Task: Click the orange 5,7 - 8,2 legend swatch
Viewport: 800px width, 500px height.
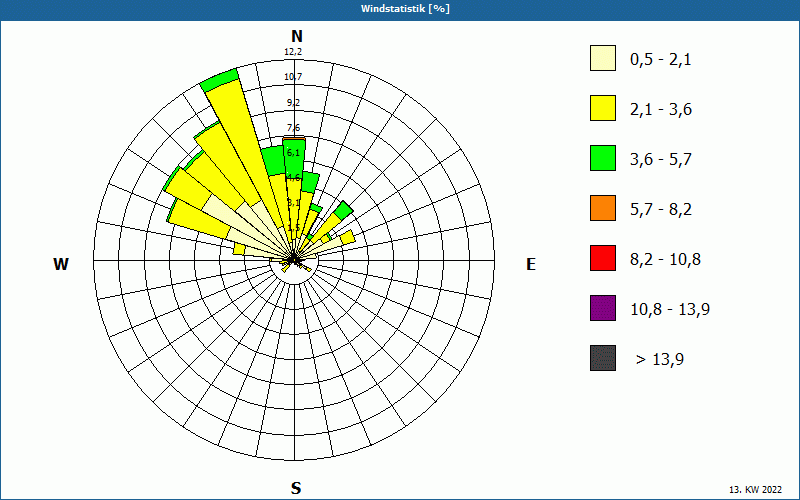Action: [603, 208]
